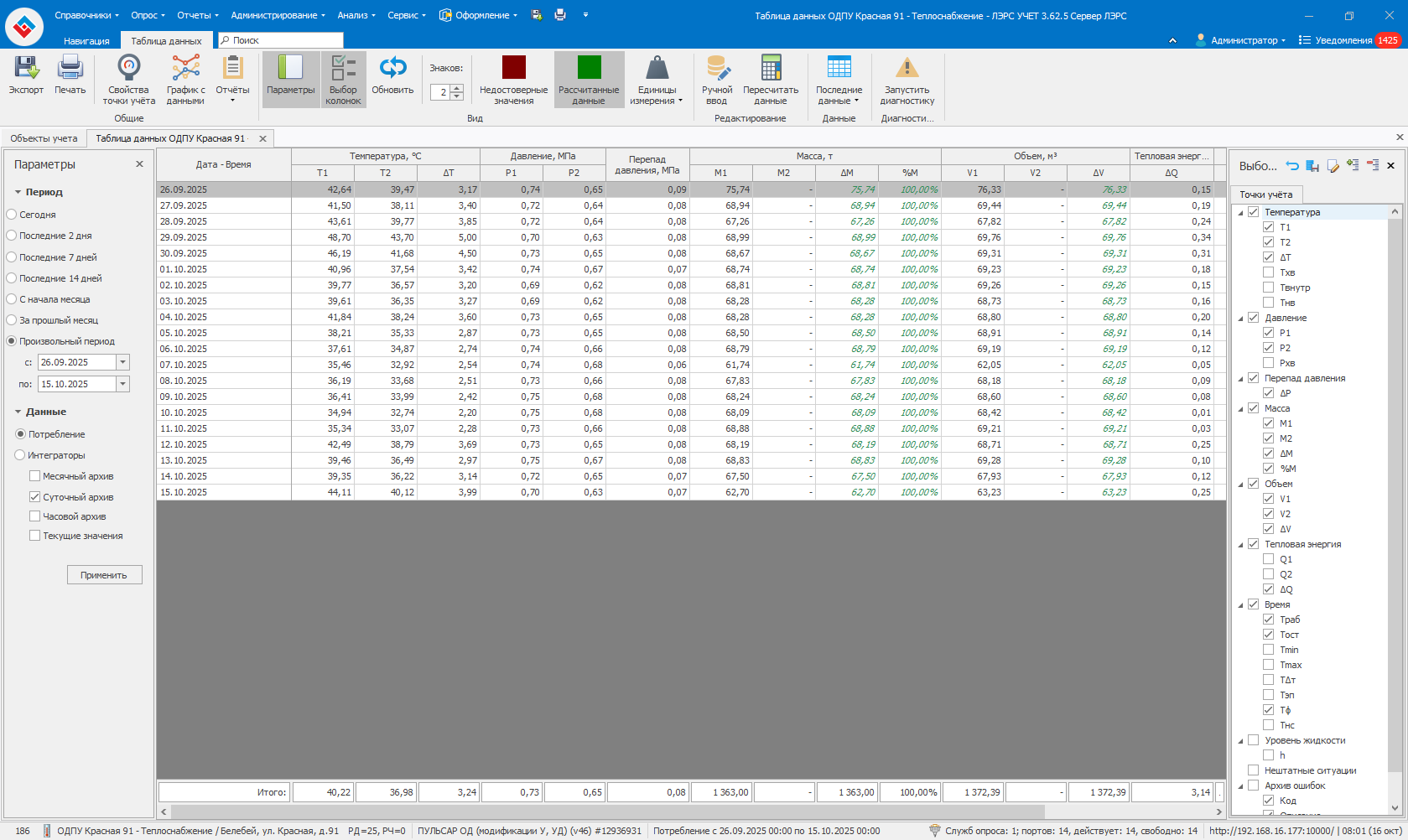Check the Tхв column checkbox
This screenshot has height=840, width=1408.
(1269, 272)
